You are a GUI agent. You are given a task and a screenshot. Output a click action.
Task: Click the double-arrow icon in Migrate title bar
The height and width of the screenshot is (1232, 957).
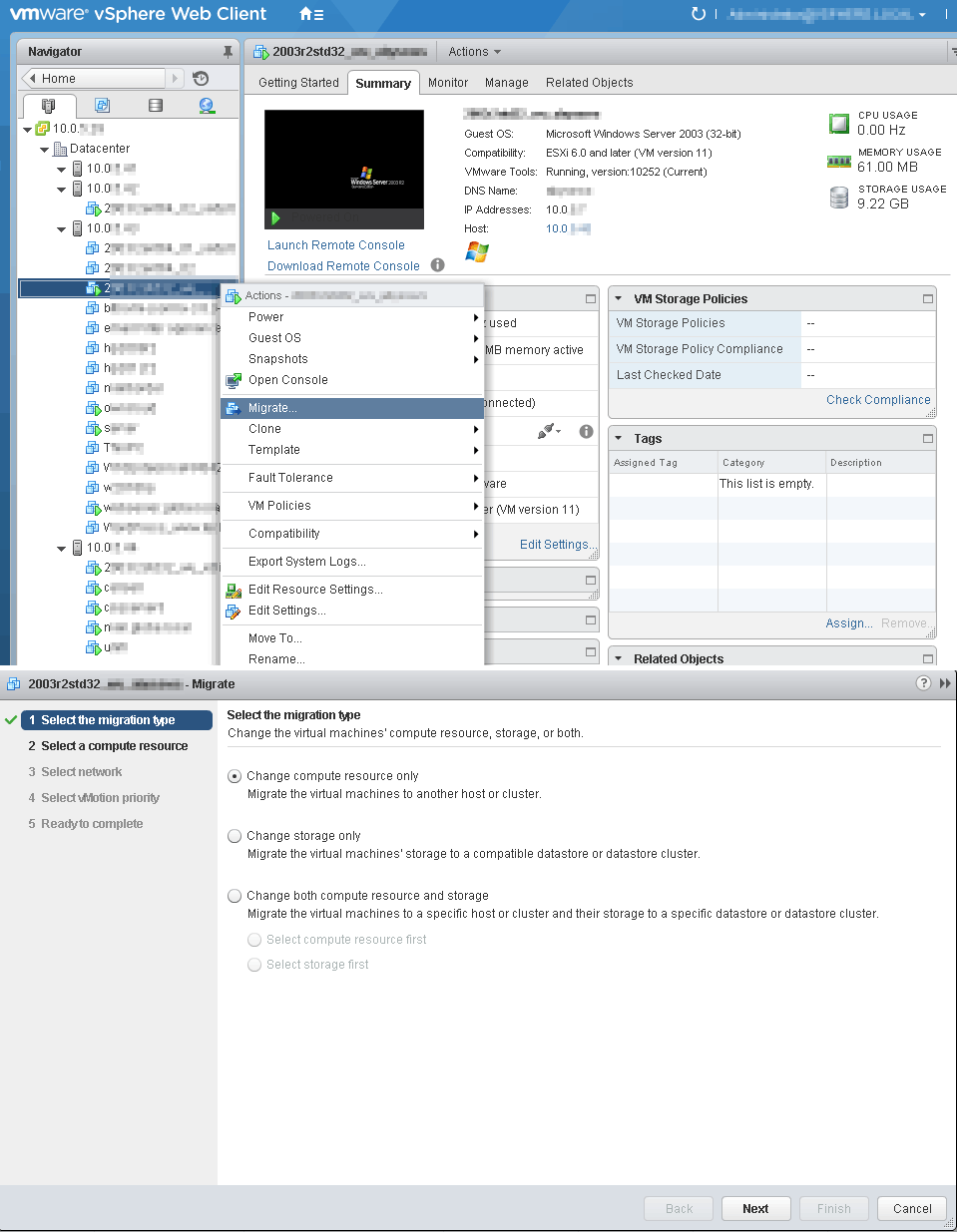(x=945, y=683)
